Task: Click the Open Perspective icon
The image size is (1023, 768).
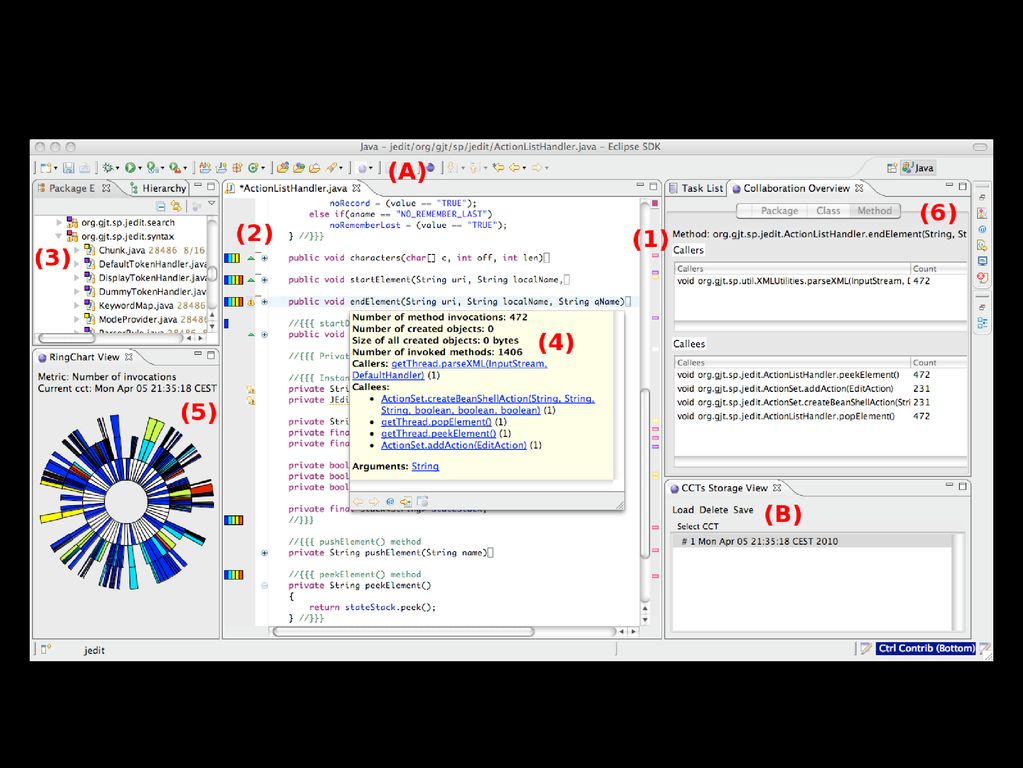Action: [891, 168]
